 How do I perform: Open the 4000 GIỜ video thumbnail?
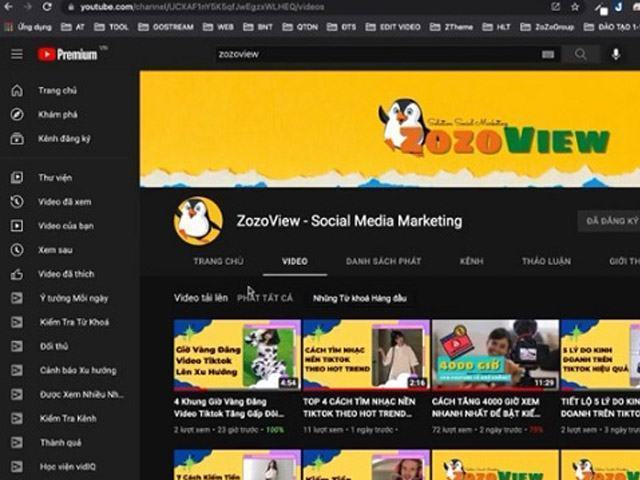click(495, 355)
